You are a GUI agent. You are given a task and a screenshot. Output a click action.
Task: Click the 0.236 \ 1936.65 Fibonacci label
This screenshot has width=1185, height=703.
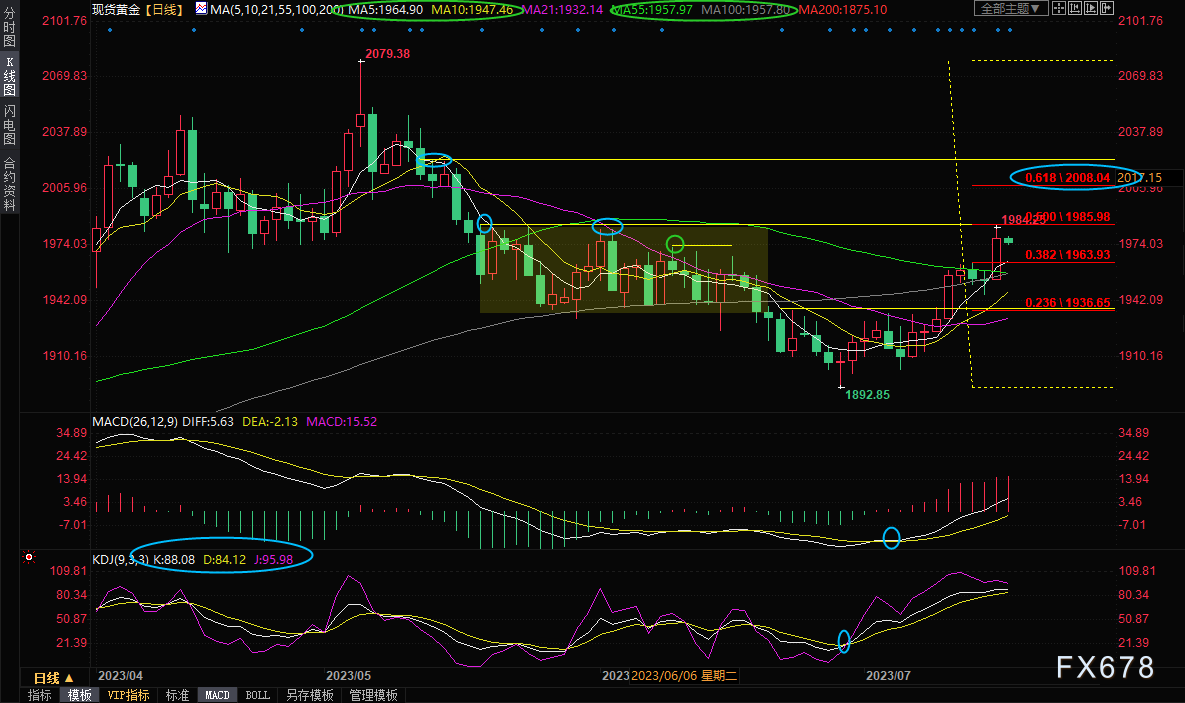tap(1068, 302)
